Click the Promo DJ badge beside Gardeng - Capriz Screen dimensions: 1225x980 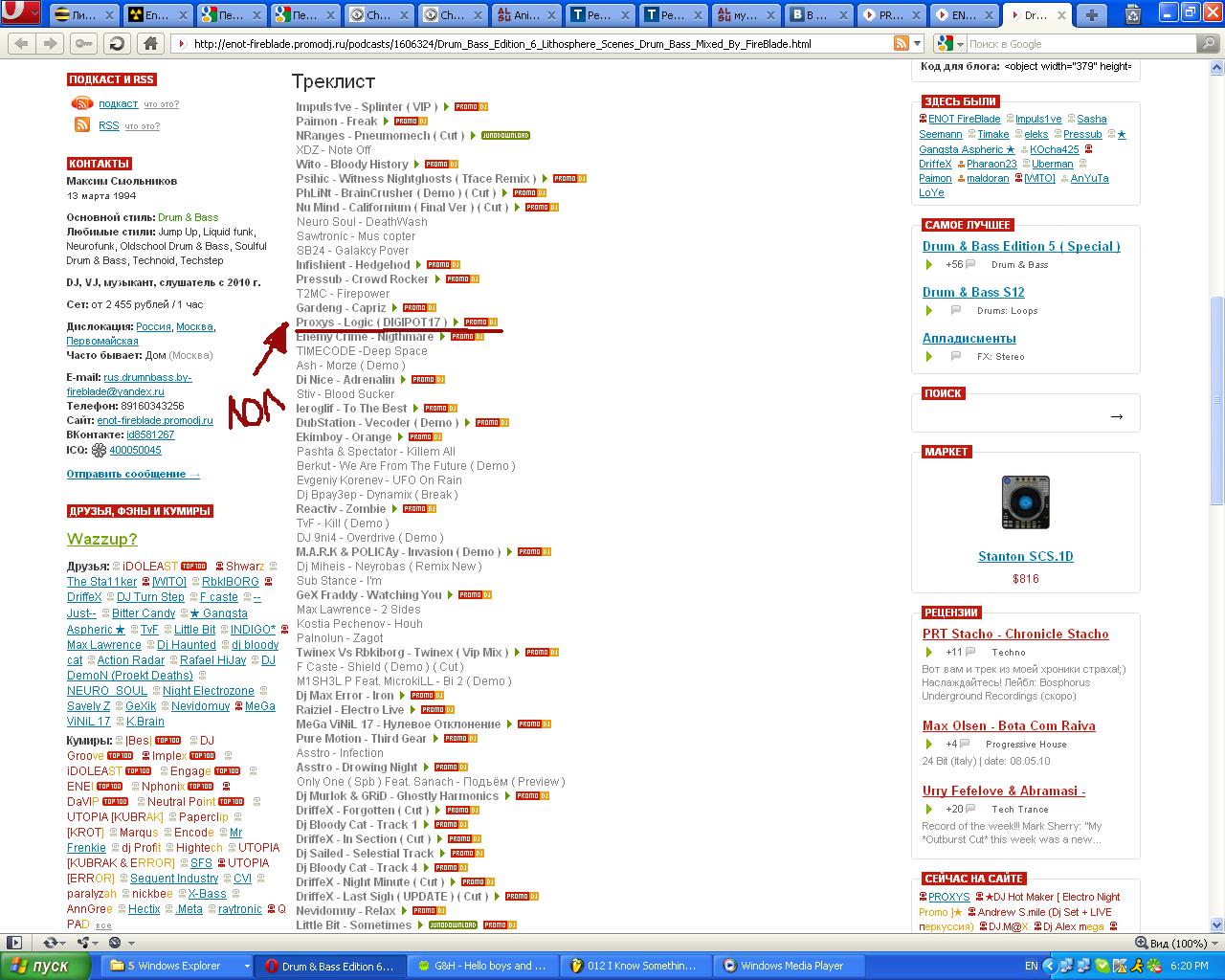click(419, 308)
